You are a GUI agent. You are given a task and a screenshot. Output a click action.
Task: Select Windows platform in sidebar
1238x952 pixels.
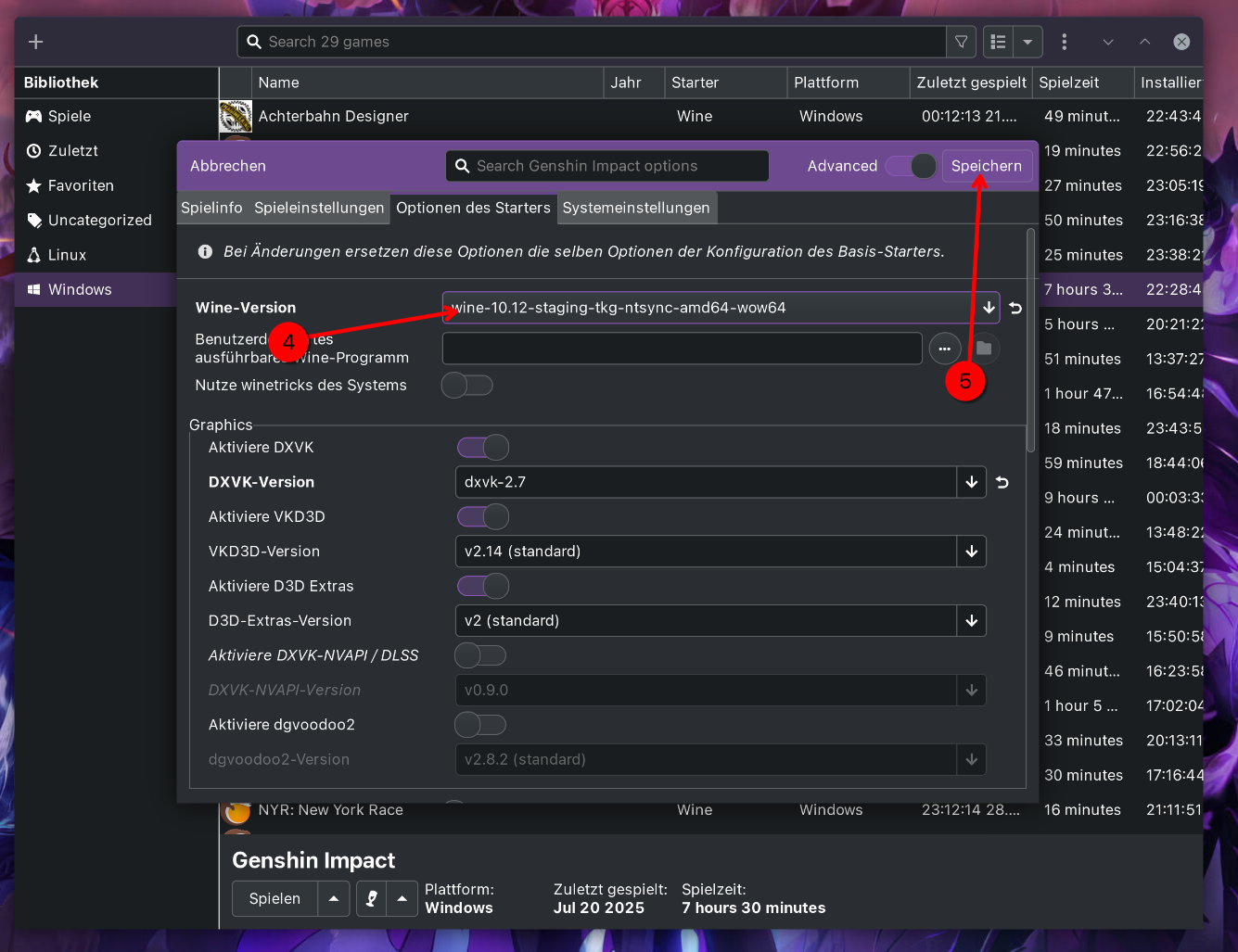[96, 289]
